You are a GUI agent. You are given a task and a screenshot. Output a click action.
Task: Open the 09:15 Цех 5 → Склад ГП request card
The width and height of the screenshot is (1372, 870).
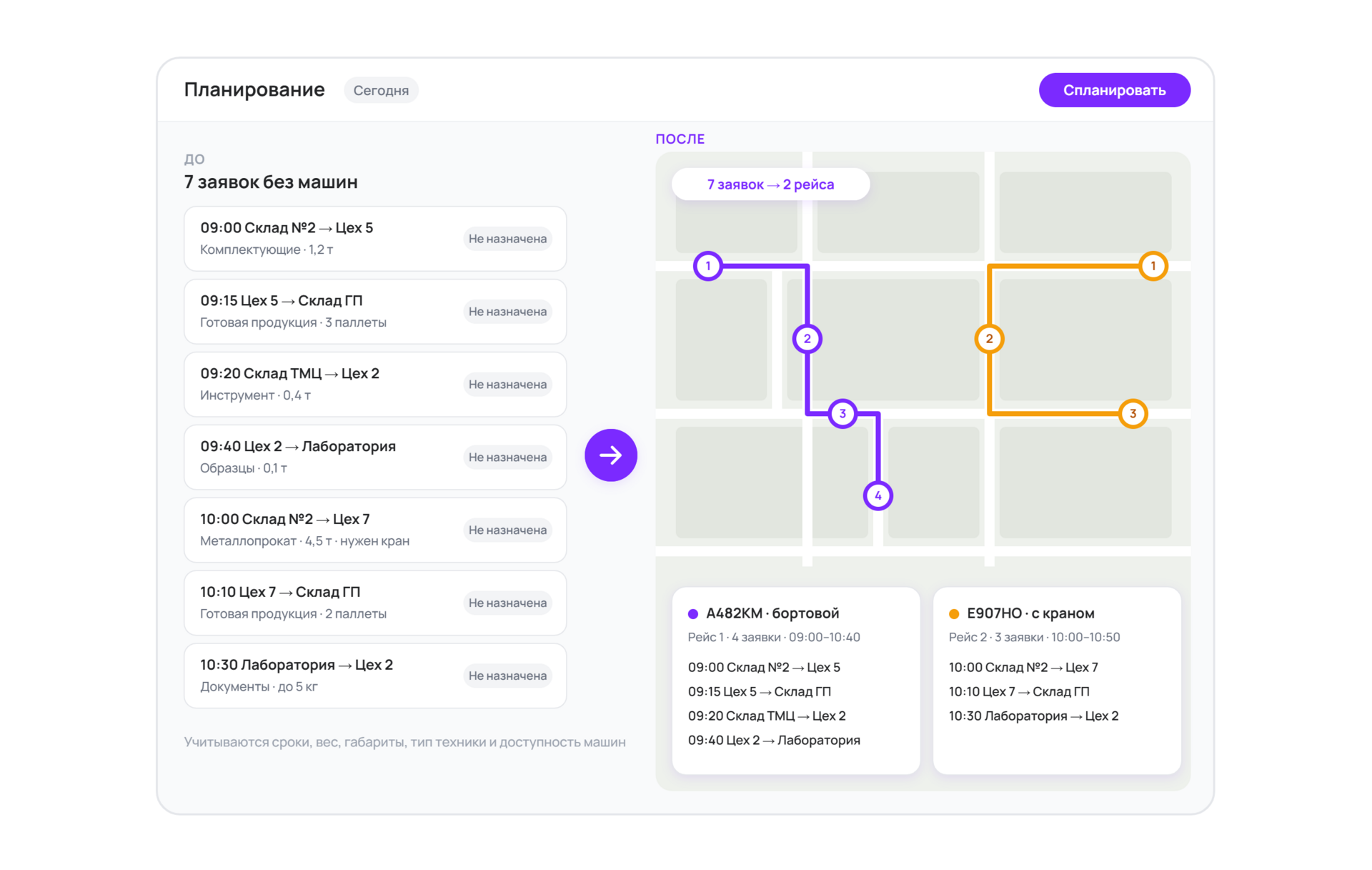coord(375,312)
